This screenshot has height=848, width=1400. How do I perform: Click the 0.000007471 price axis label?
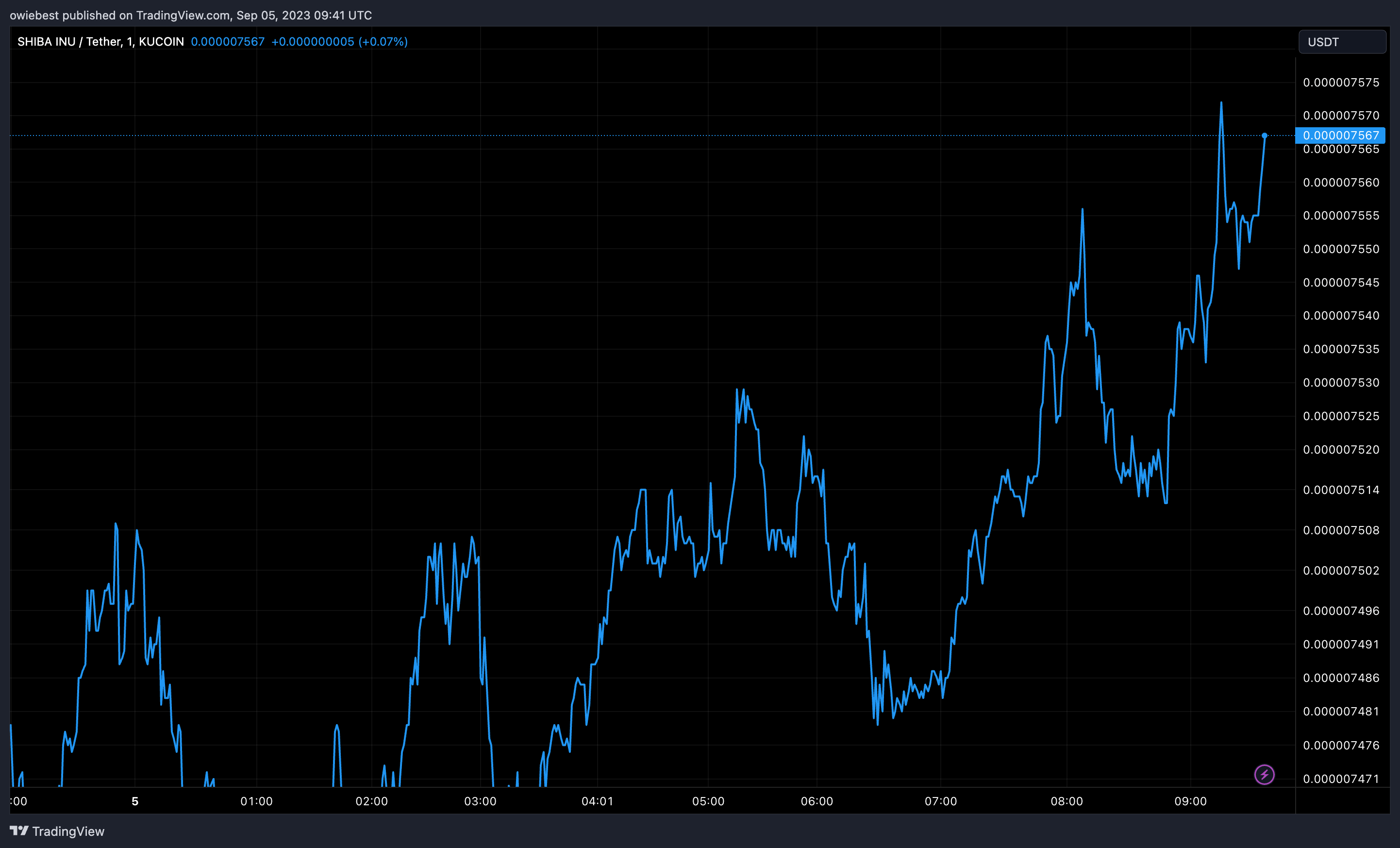[x=1341, y=779]
